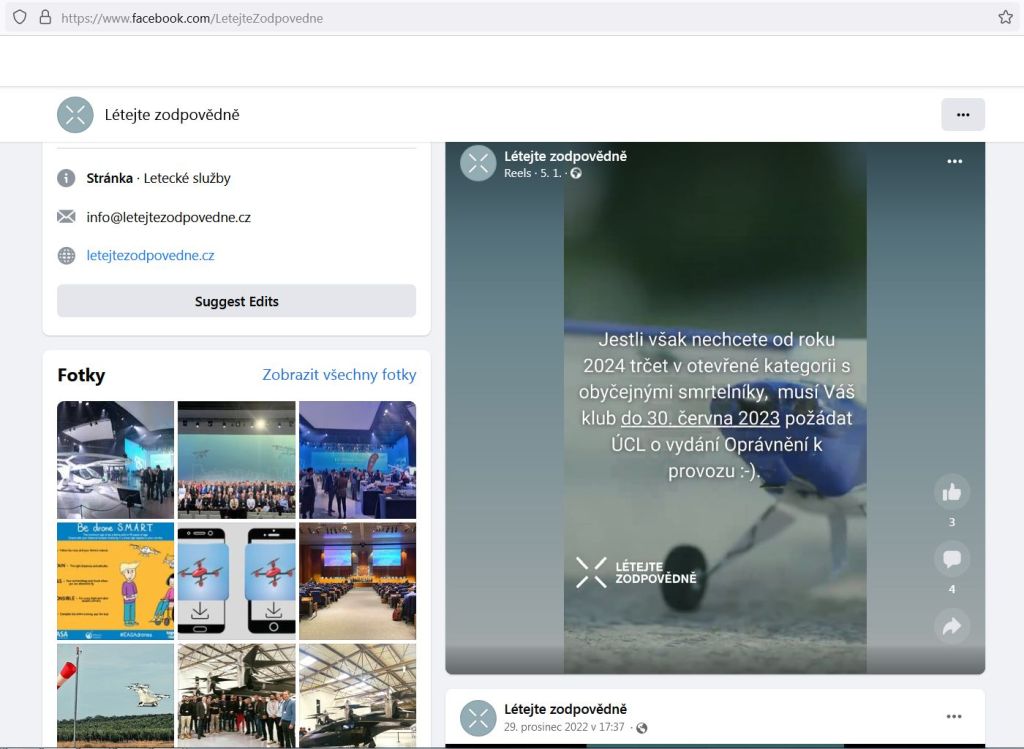
Task: Click the shield tracking protection icon
Action: point(19,17)
